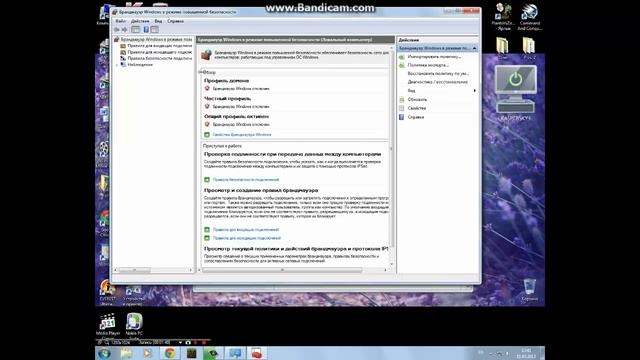Click the firewall globe-and-wall header icon
The image size is (640, 360).
pyautogui.click(x=207, y=55)
